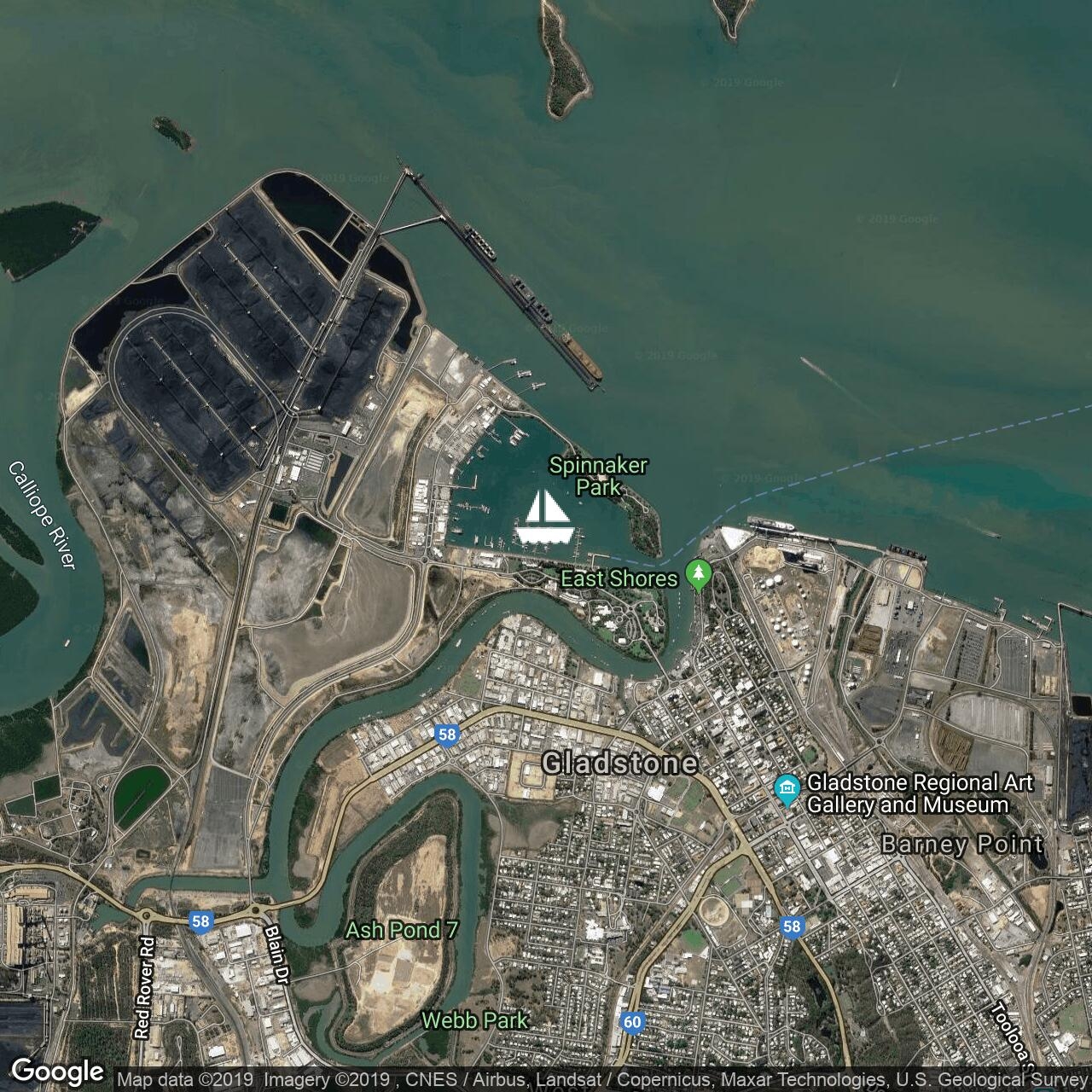Click the route 60 highway shield
Screen dimensions: 1092x1092
(x=631, y=1022)
